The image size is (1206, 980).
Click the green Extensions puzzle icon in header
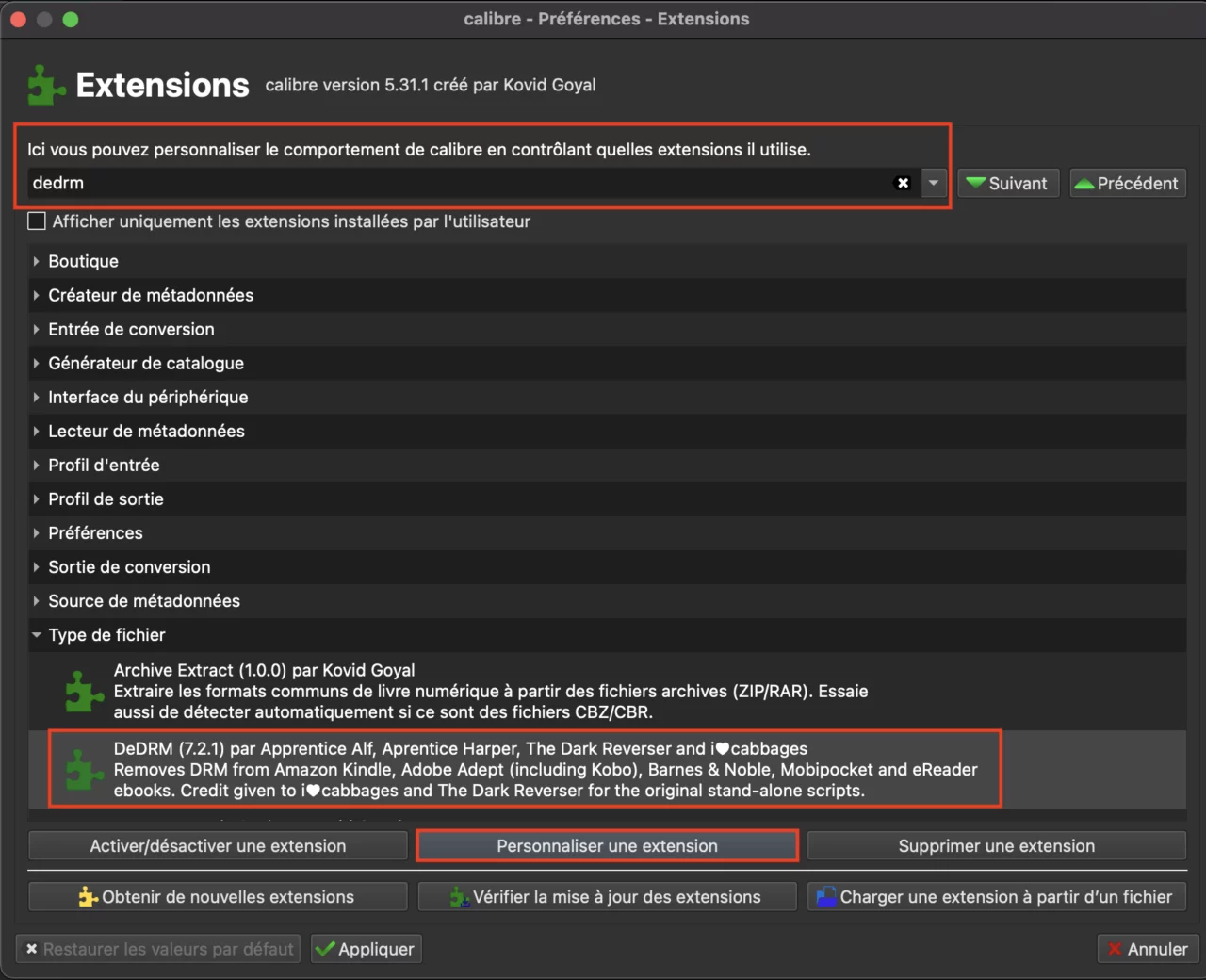46,85
